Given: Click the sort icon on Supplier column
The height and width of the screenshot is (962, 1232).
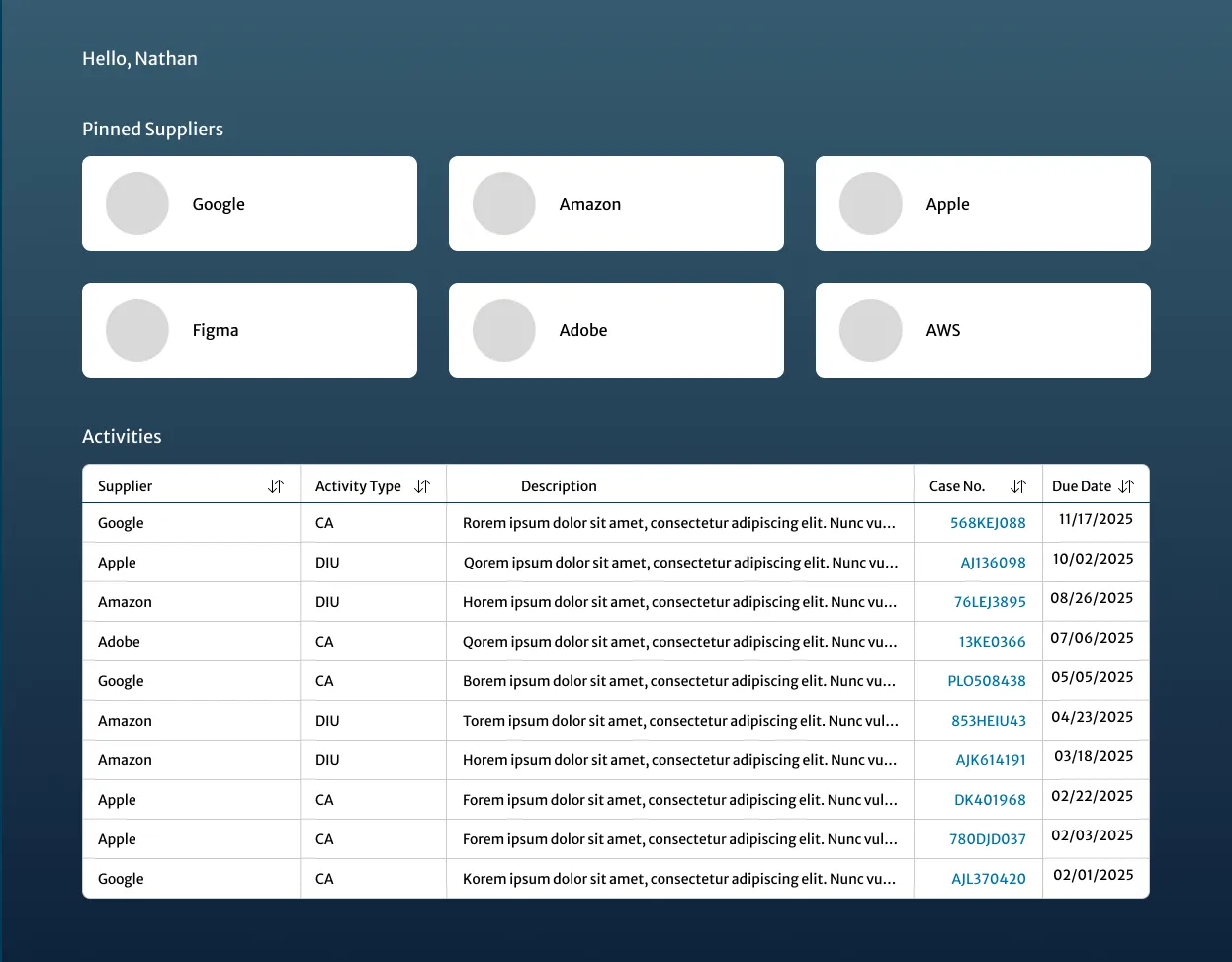Looking at the screenshot, I should [x=275, y=485].
